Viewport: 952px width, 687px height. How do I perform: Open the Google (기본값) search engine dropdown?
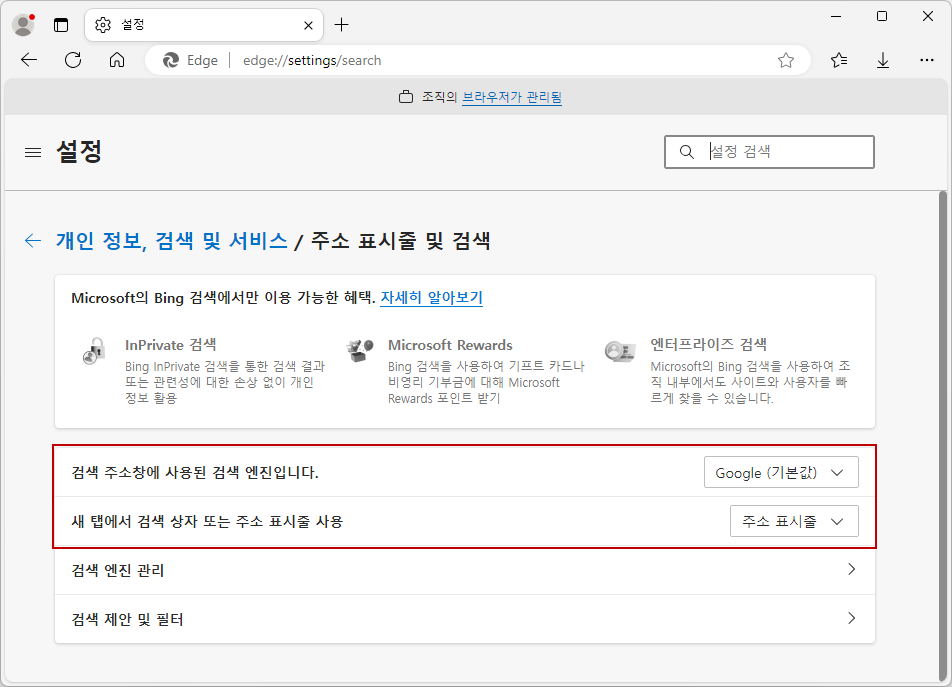click(x=781, y=472)
